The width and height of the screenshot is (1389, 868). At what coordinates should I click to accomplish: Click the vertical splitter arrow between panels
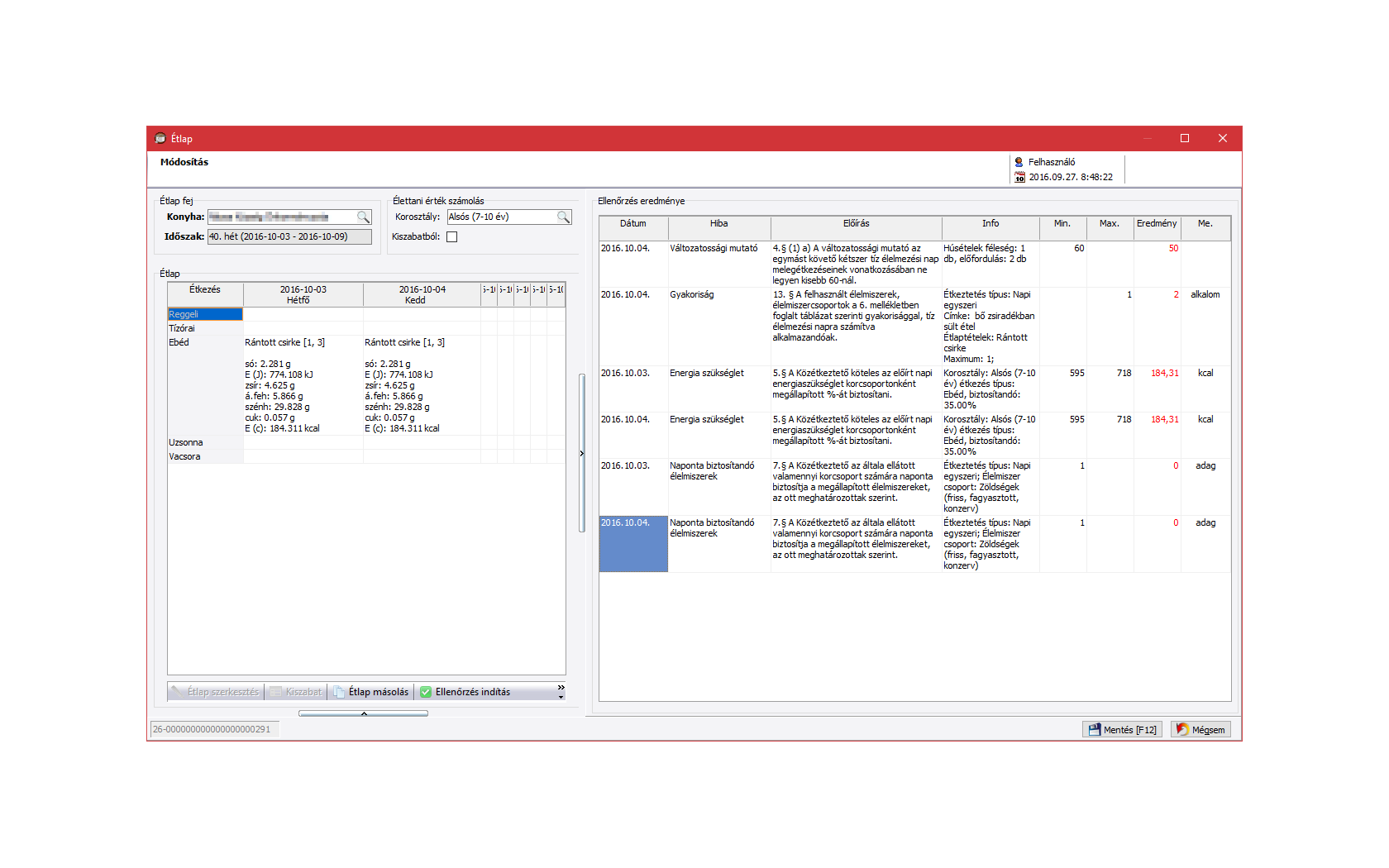(x=582, y=453)
